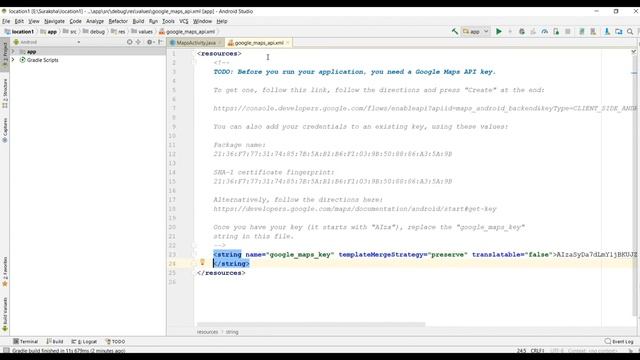The width and height of the screenshot is (640, 360).
Task: Click the Search Everywhere magnifier icon
Action: [x=630, y=31]
